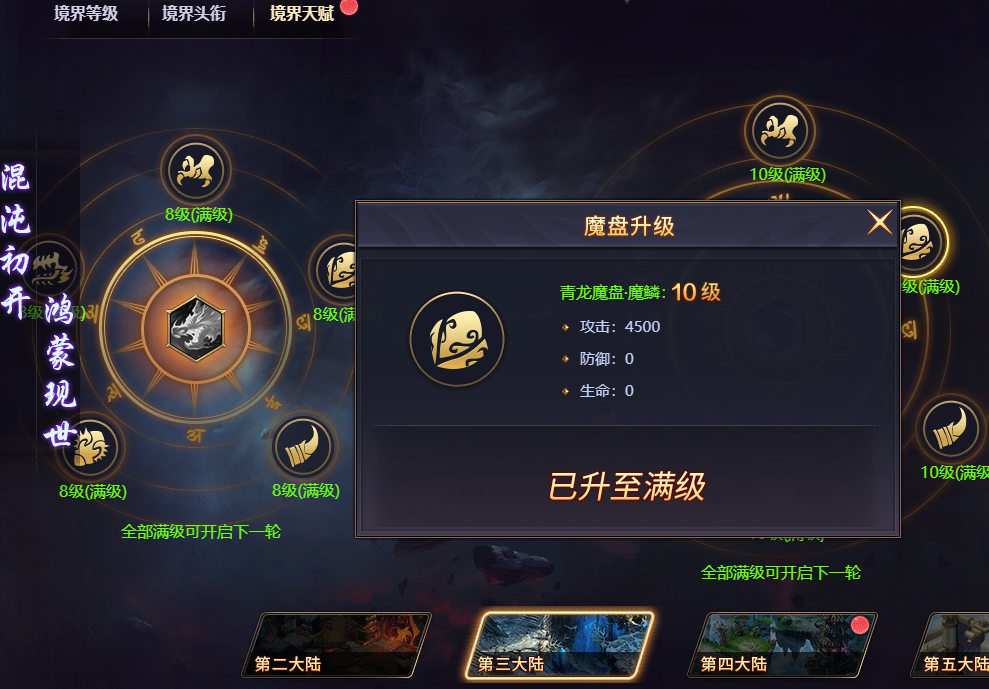The width and height of the screenshot is (989, 689).
Task: Select the dragon-head rune at bottom left
Action: tap(91, 448)
